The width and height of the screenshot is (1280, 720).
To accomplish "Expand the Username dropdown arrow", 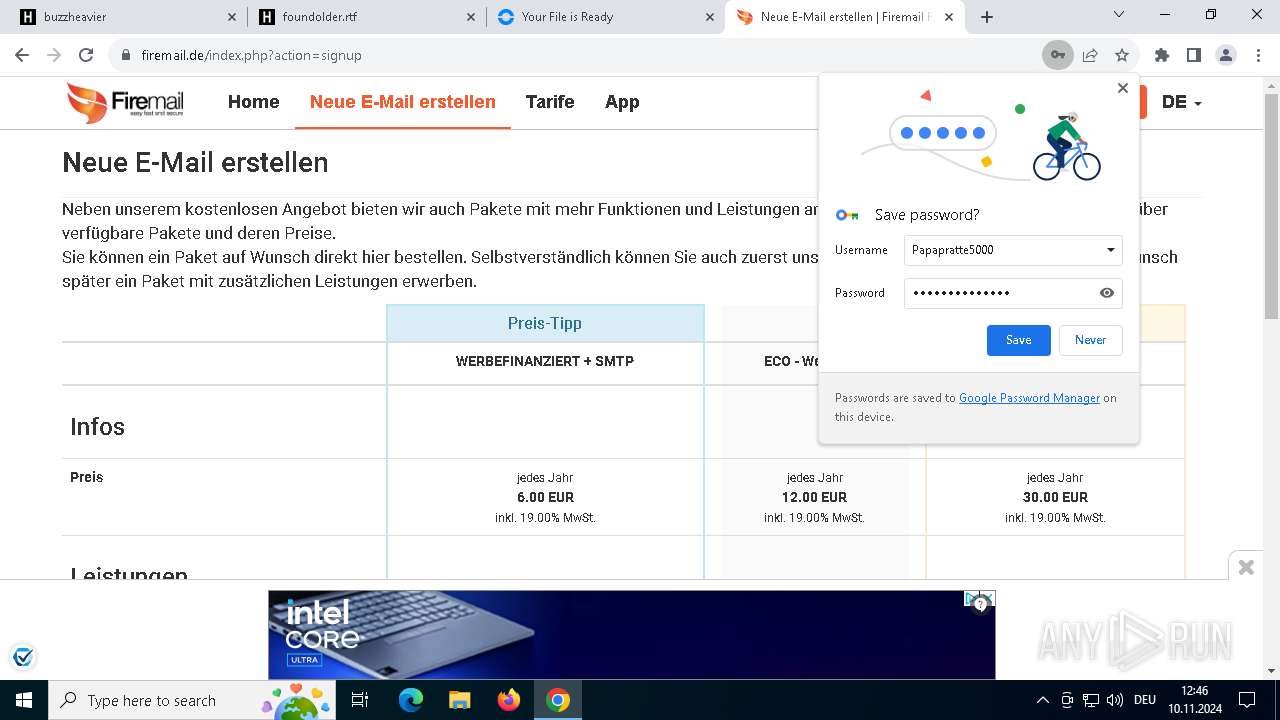I will 1110,250.
